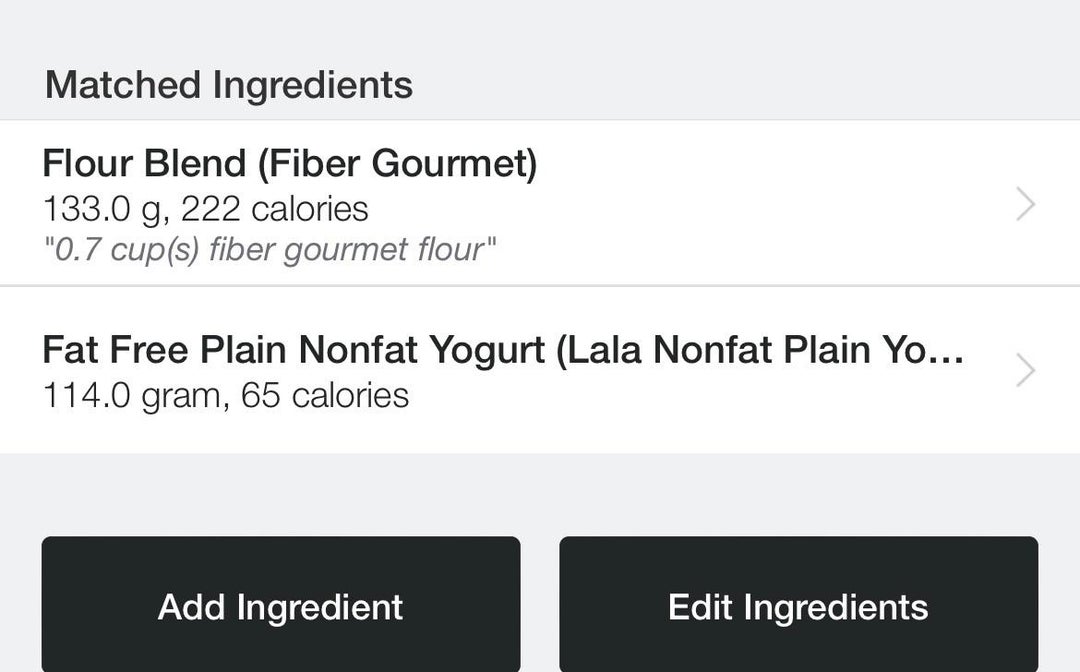Screen dimensions: 1080x672
Task: Tap the chevron on the Flour Blend row
Action: 1025,205
